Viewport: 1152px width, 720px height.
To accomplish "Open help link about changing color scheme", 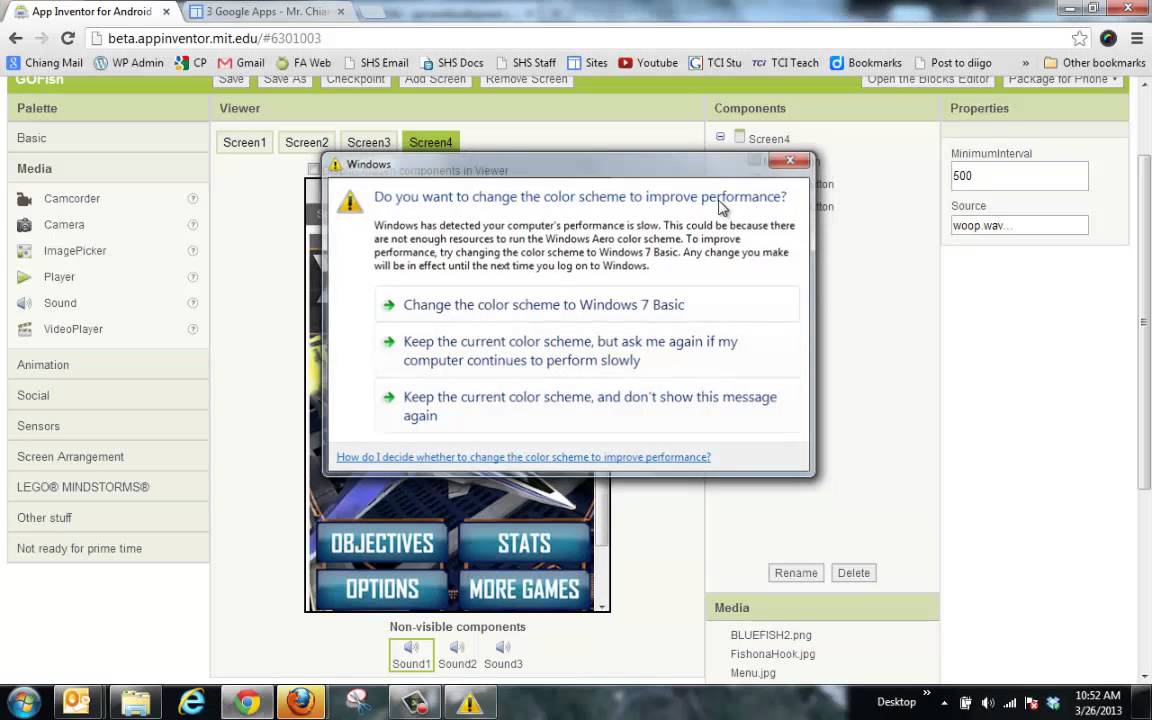I will coord(523,457).
